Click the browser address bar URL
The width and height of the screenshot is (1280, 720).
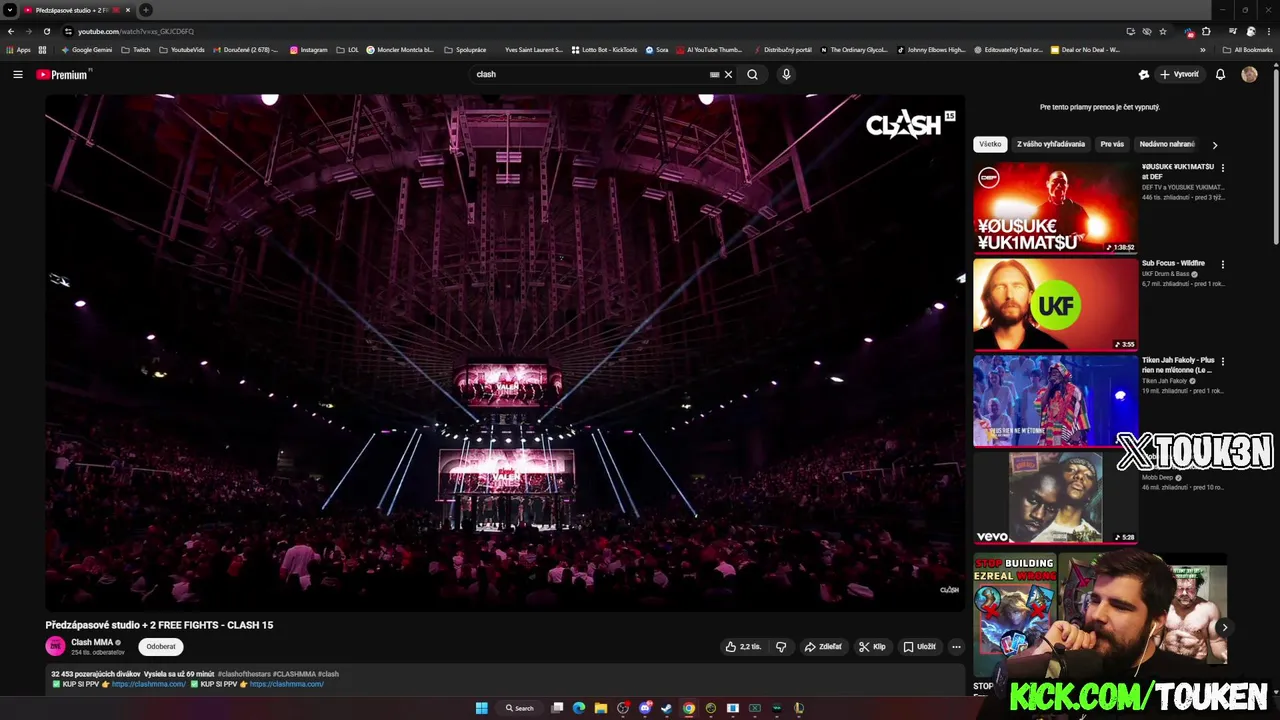136,31
